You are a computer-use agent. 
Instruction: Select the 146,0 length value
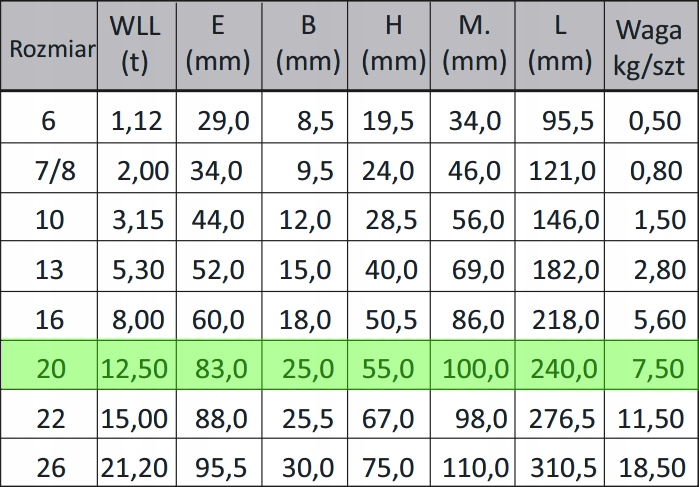tap(561, 220)
